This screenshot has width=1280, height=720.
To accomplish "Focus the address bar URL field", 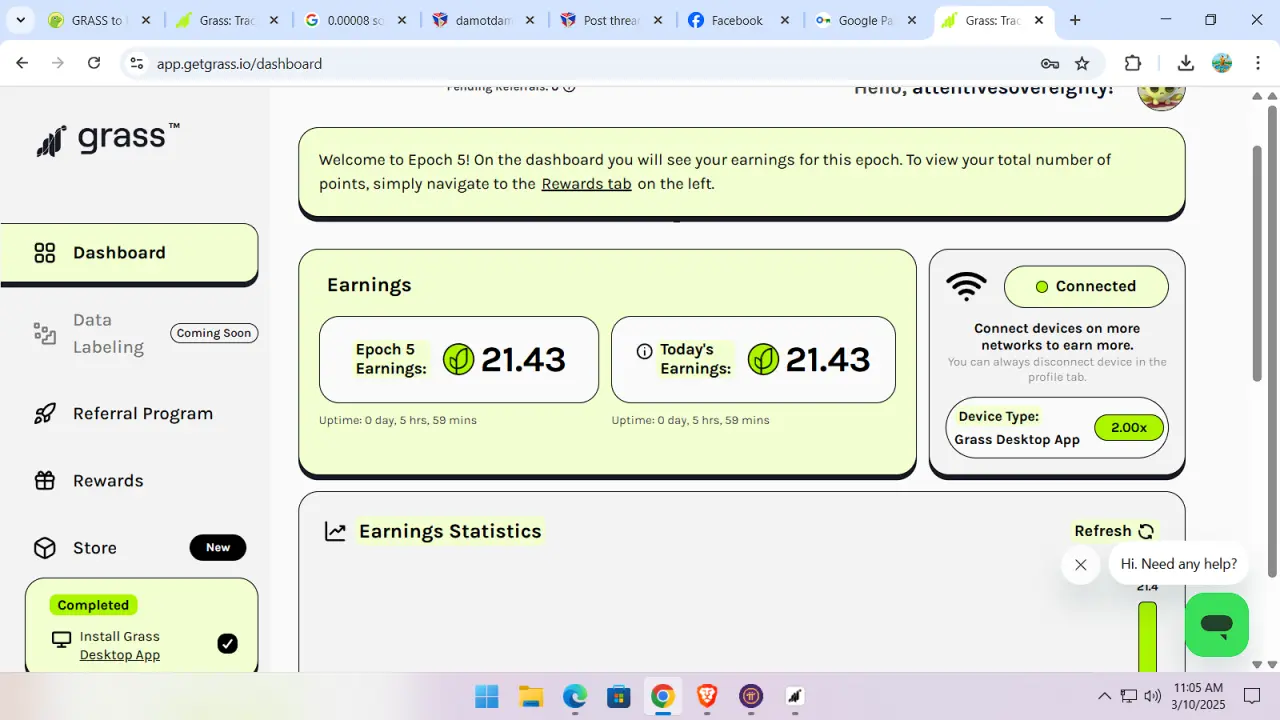I will [590, 63].
